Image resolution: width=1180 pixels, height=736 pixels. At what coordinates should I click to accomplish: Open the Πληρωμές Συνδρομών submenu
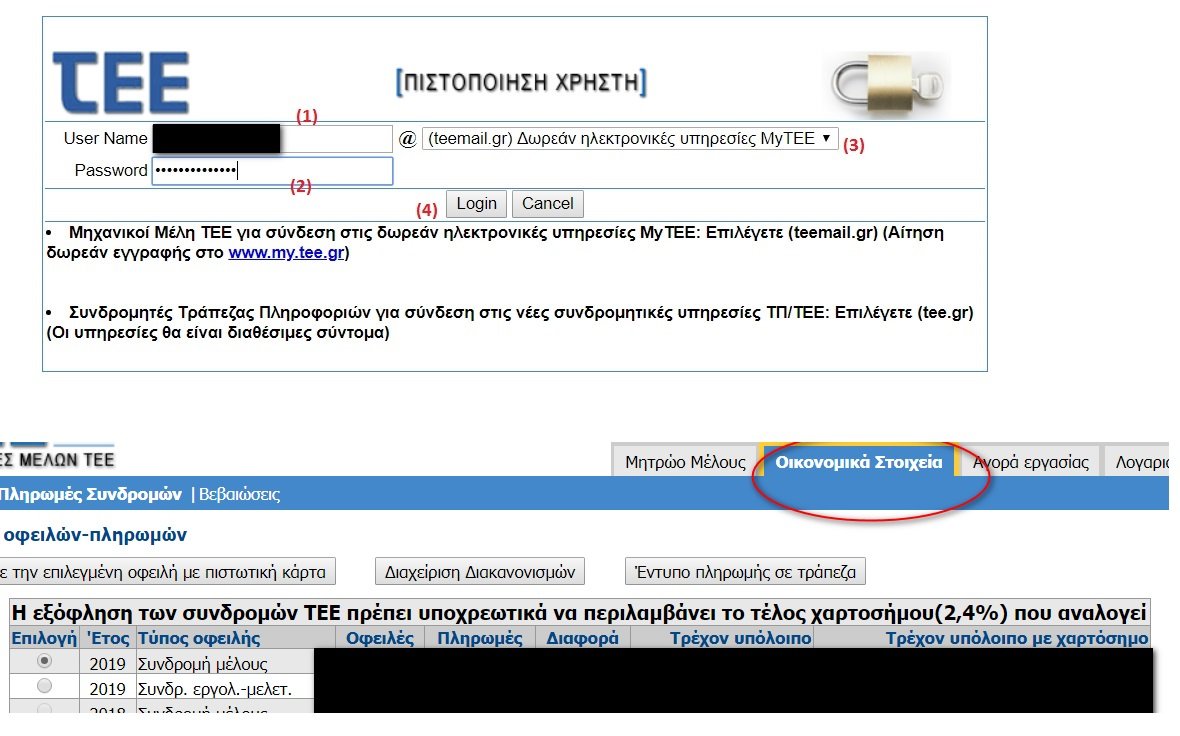click(x=90, y=494)
